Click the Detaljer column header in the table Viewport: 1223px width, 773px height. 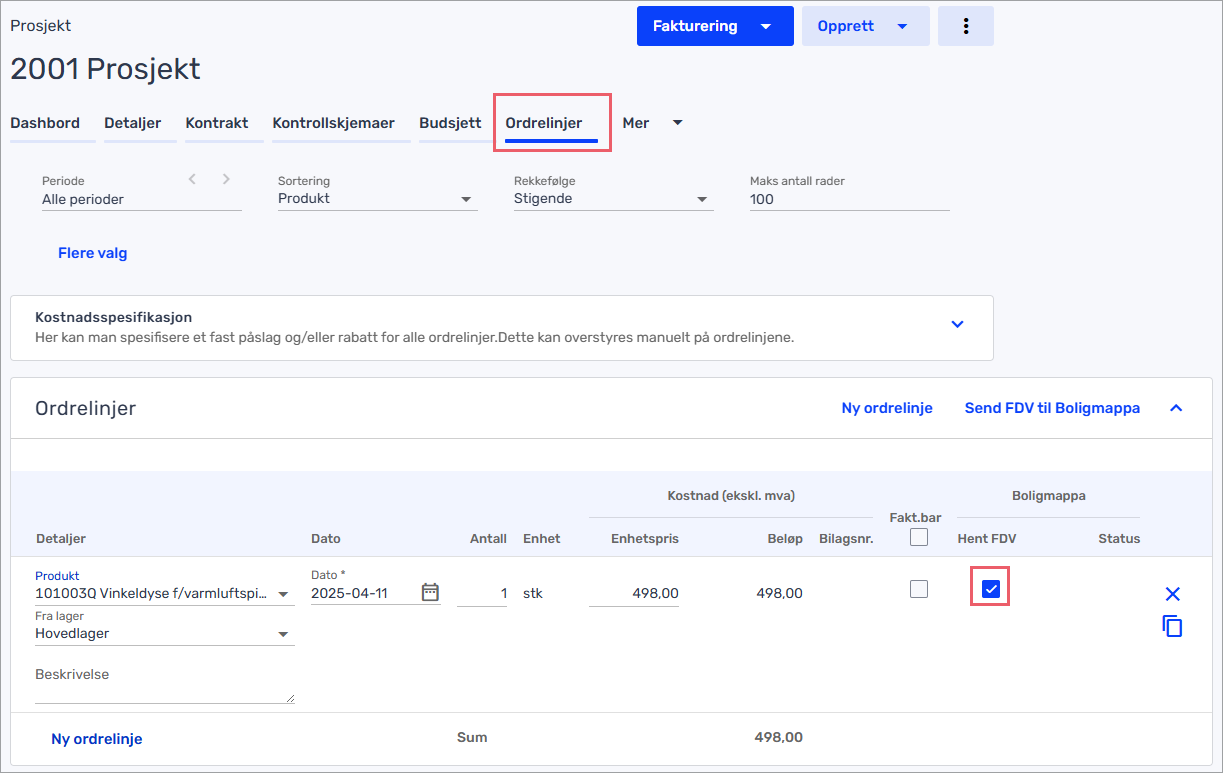(61, 538)
